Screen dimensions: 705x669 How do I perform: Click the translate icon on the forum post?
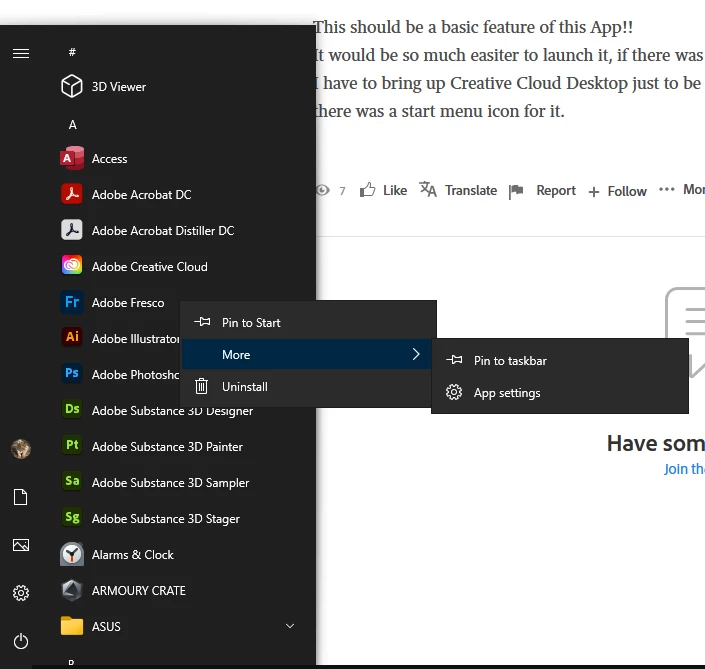(x=428, y=189)
